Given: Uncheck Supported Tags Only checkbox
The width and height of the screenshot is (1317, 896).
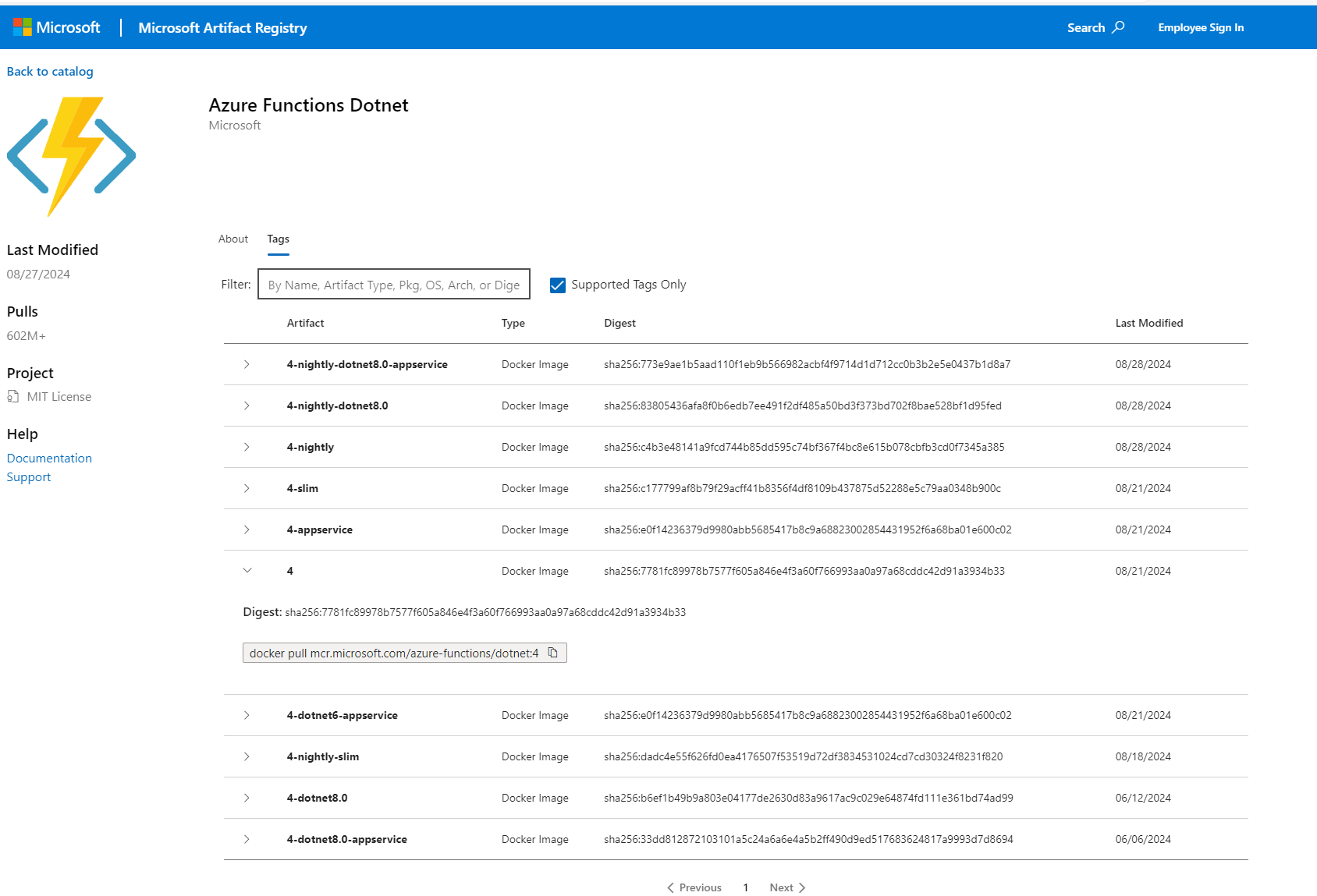Looking at the screenshot, I should click(557, 285).
